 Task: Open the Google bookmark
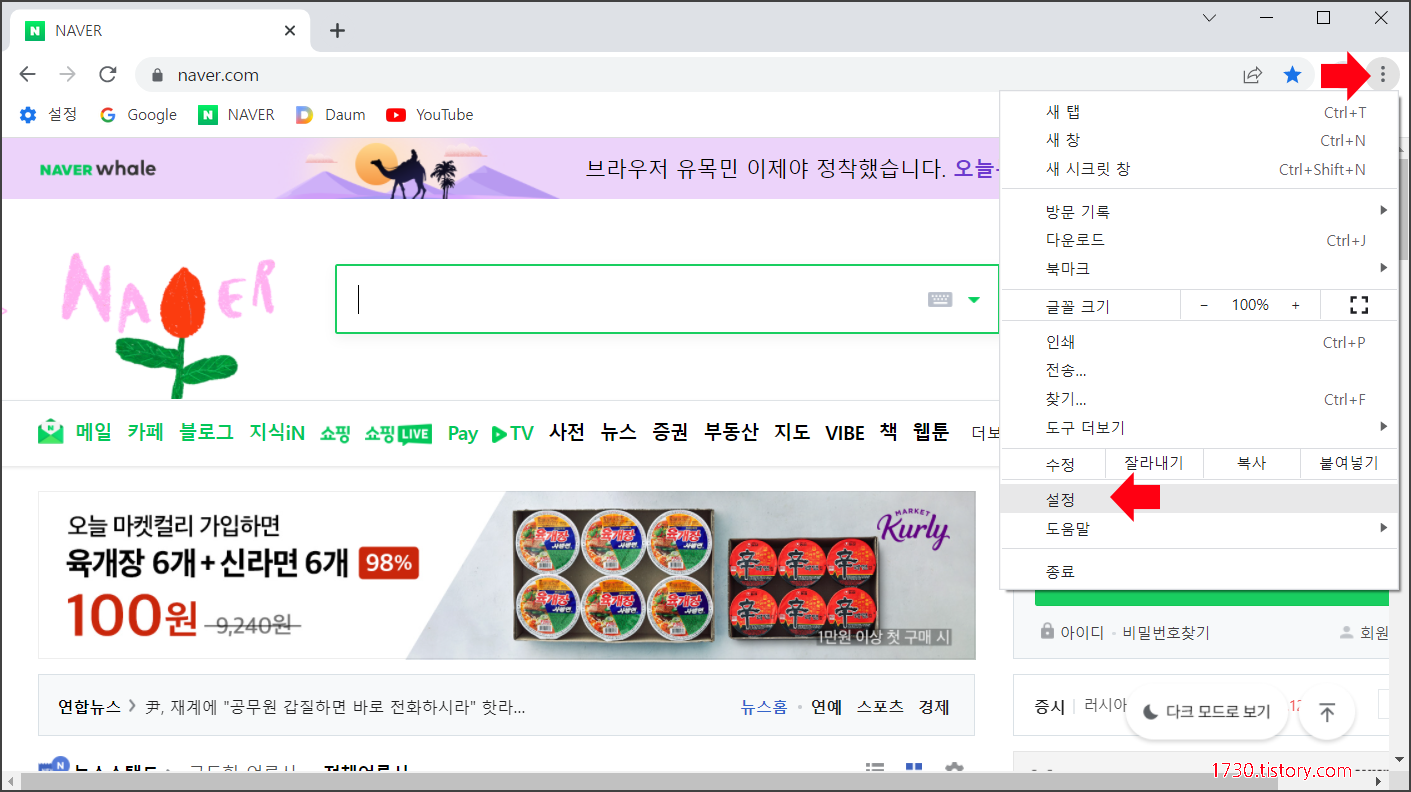coord(138,114)
